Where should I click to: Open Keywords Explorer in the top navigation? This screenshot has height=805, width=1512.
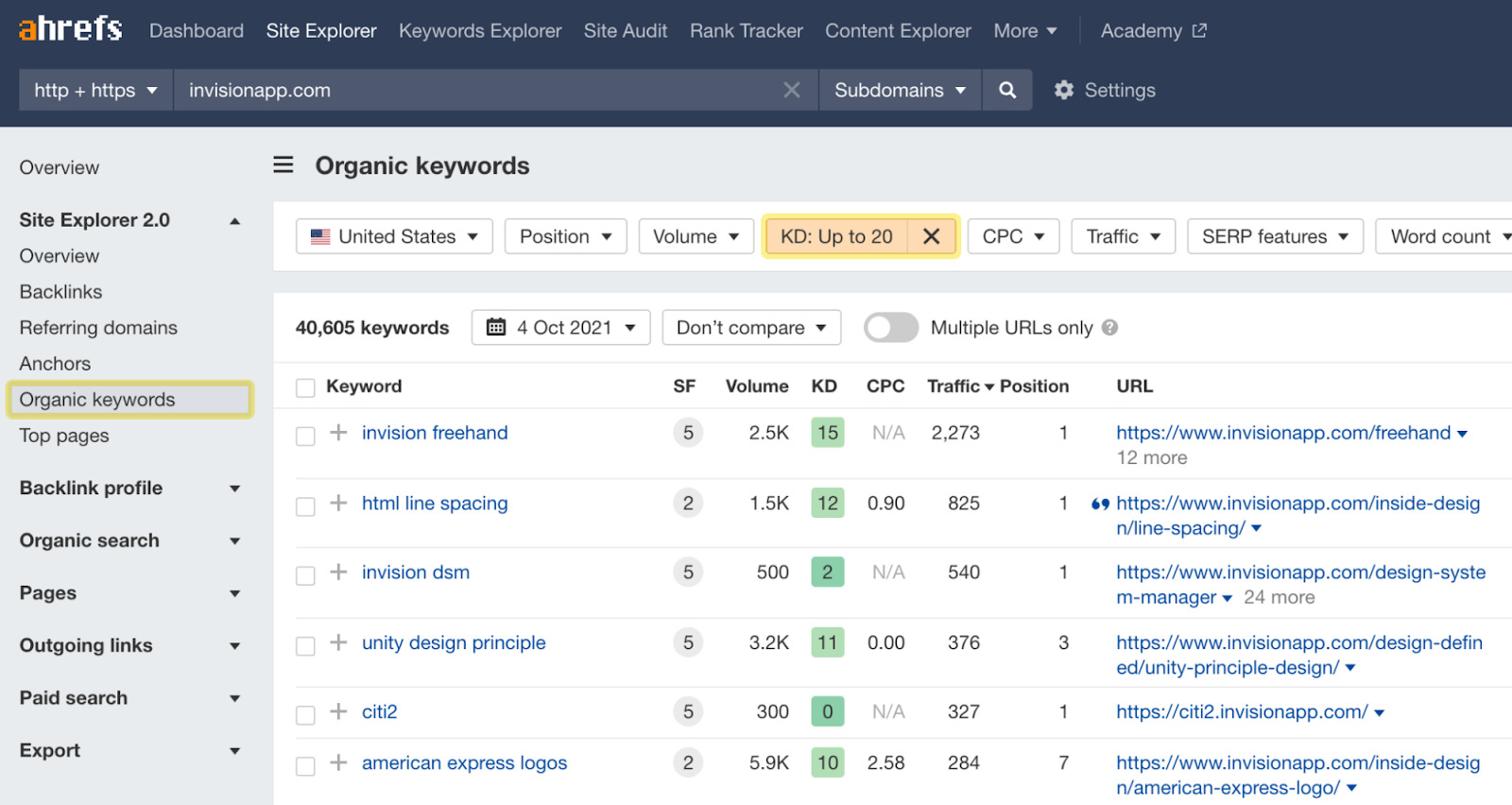click(480, 30)
